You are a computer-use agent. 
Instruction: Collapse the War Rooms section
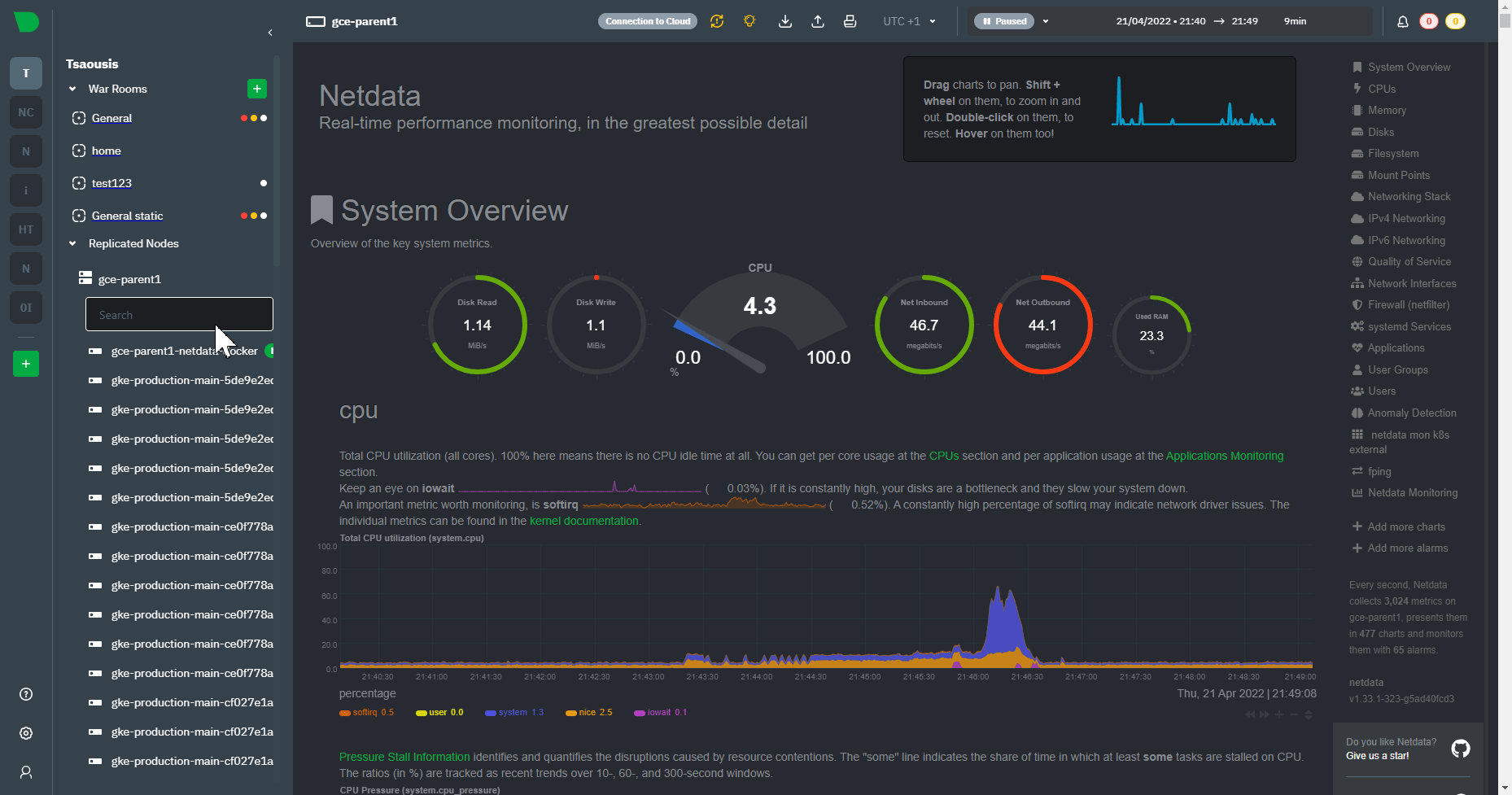[72, 89]
